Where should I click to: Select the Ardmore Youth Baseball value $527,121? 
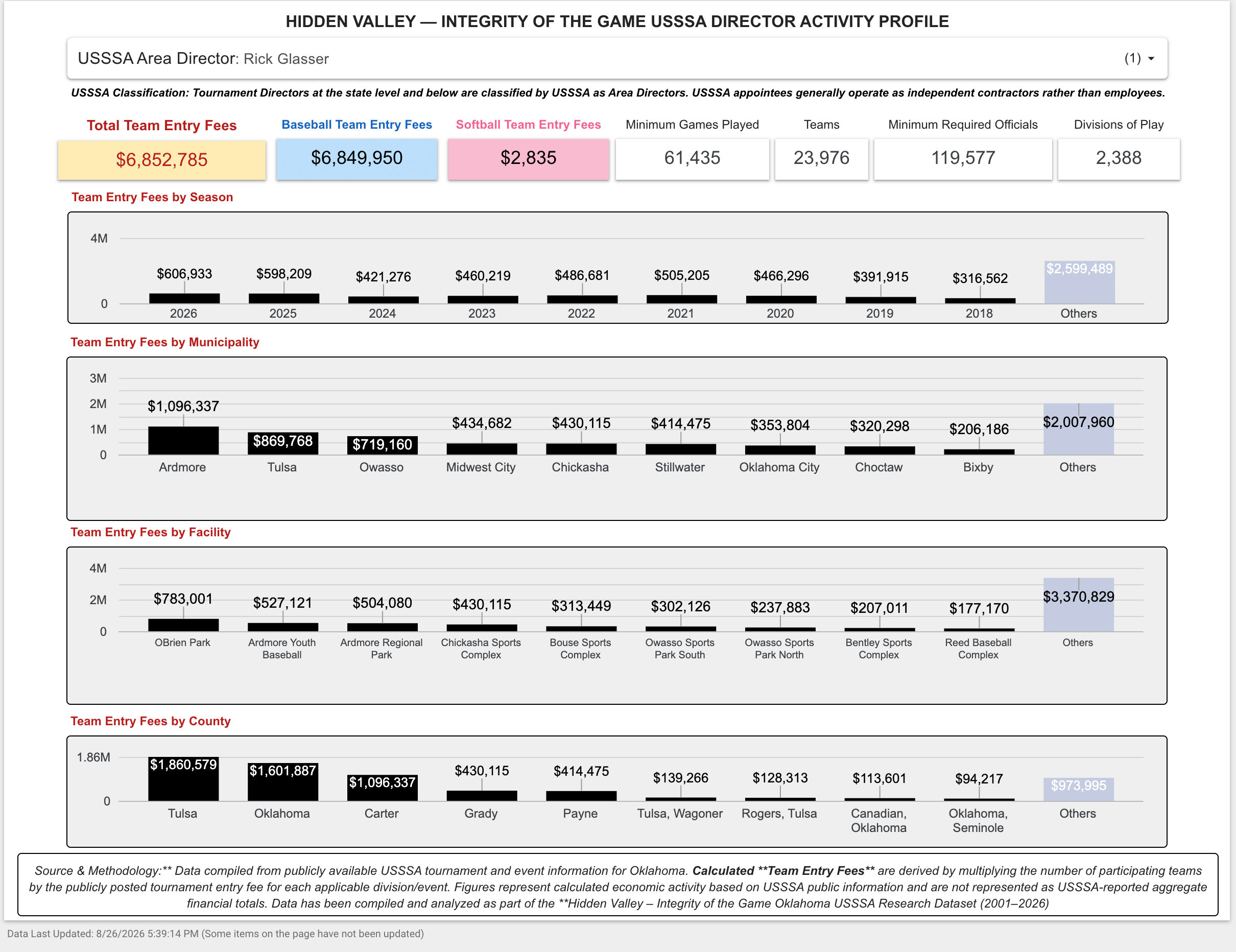283,603
